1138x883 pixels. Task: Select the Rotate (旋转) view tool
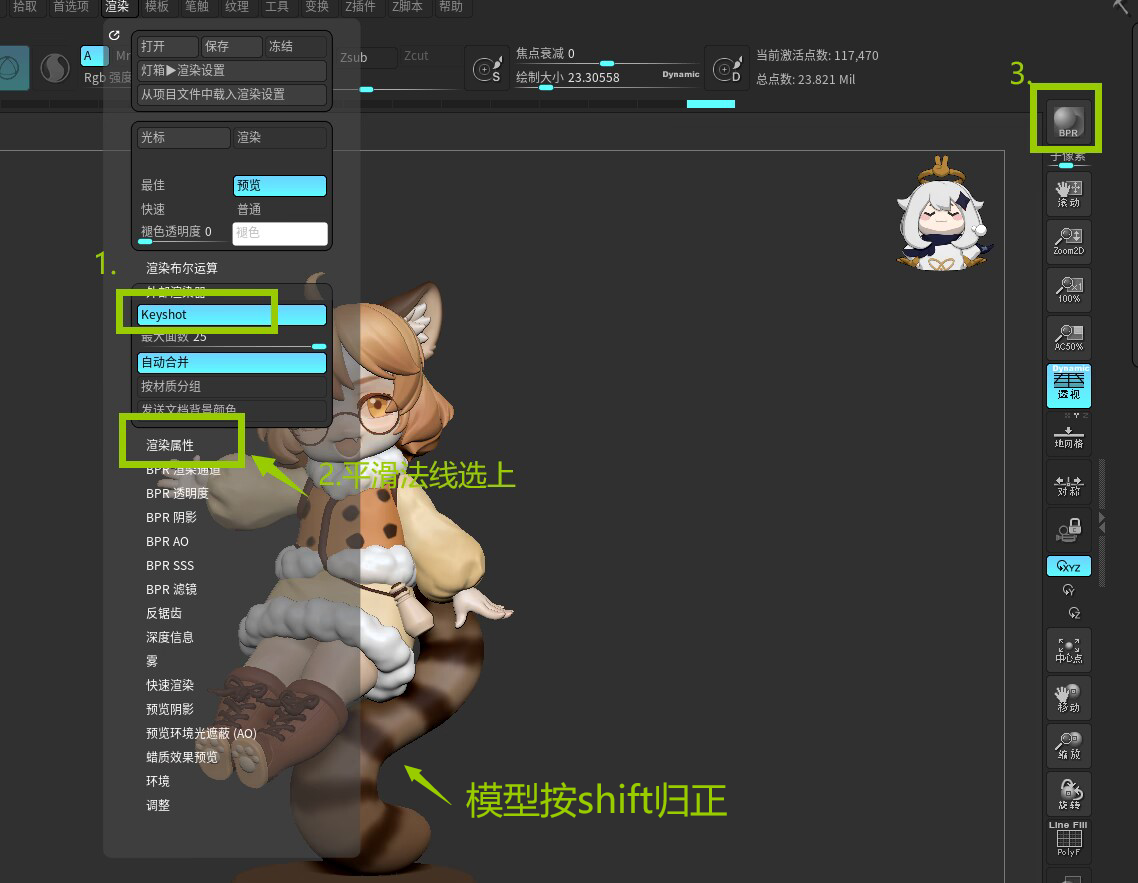pyautogui.click(x=1068, y=793)
